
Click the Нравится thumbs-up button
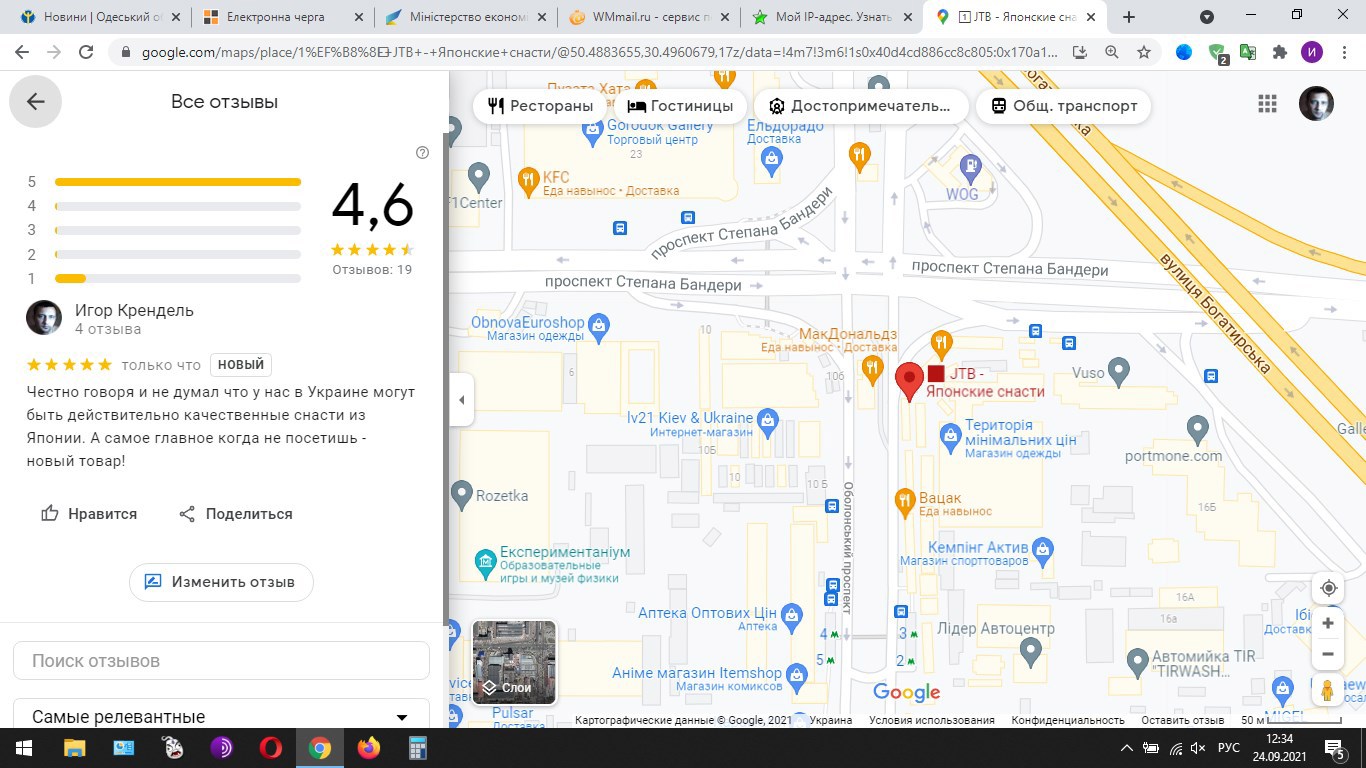point(89,514)
